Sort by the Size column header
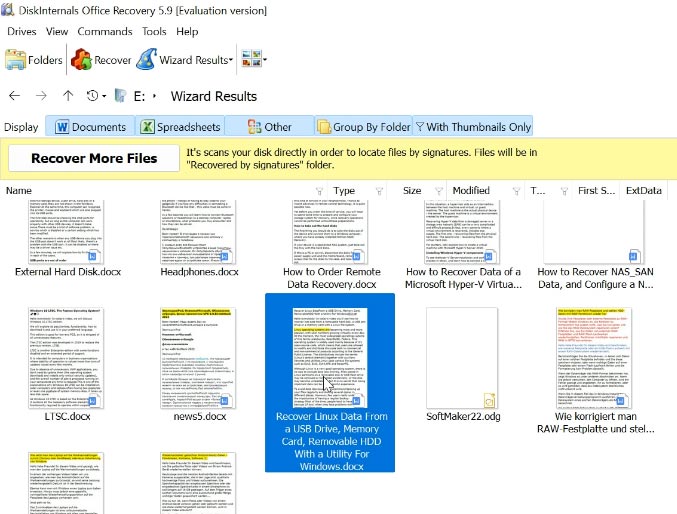 point(412,190)
